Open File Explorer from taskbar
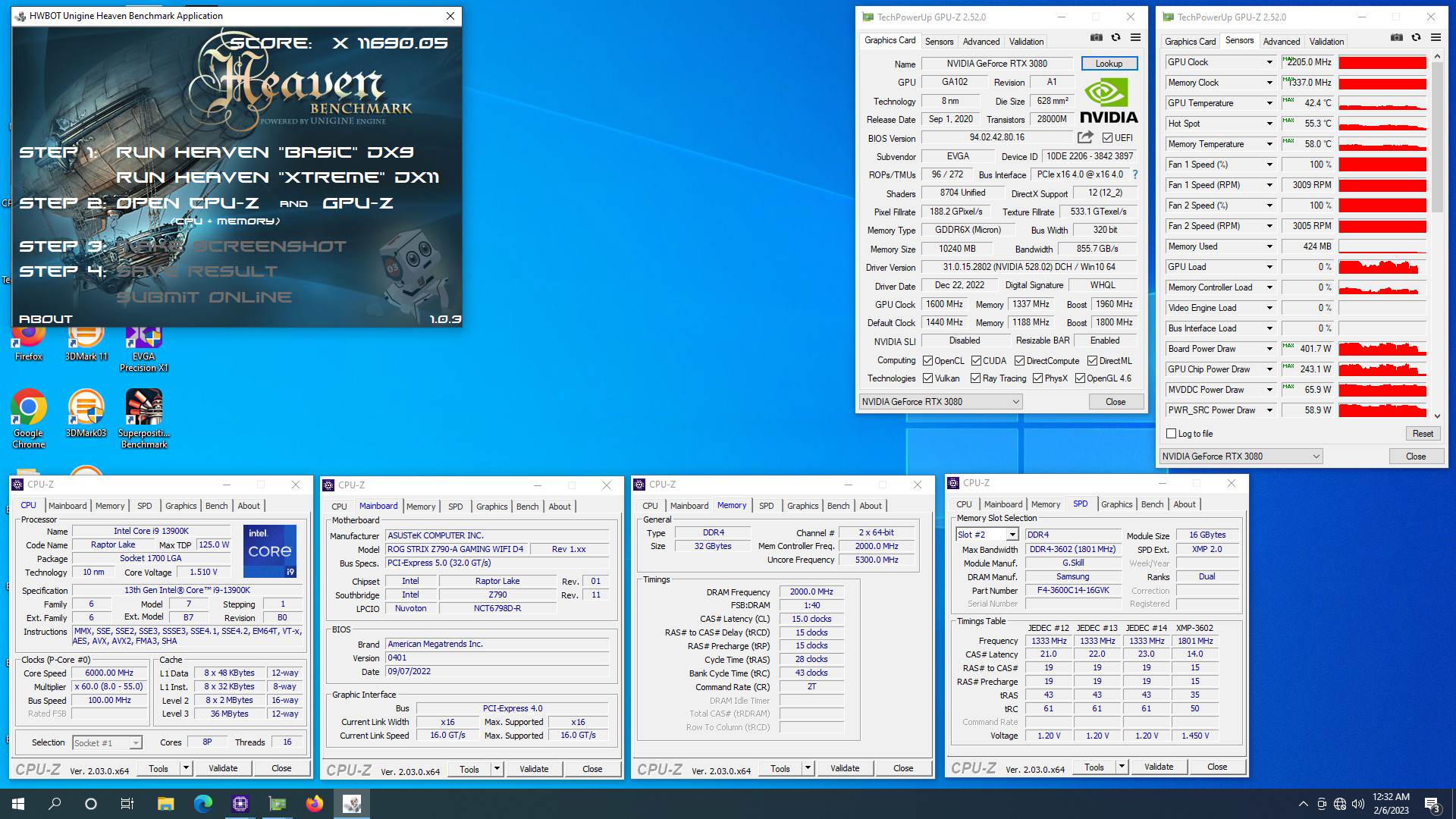 click(165, 804)
